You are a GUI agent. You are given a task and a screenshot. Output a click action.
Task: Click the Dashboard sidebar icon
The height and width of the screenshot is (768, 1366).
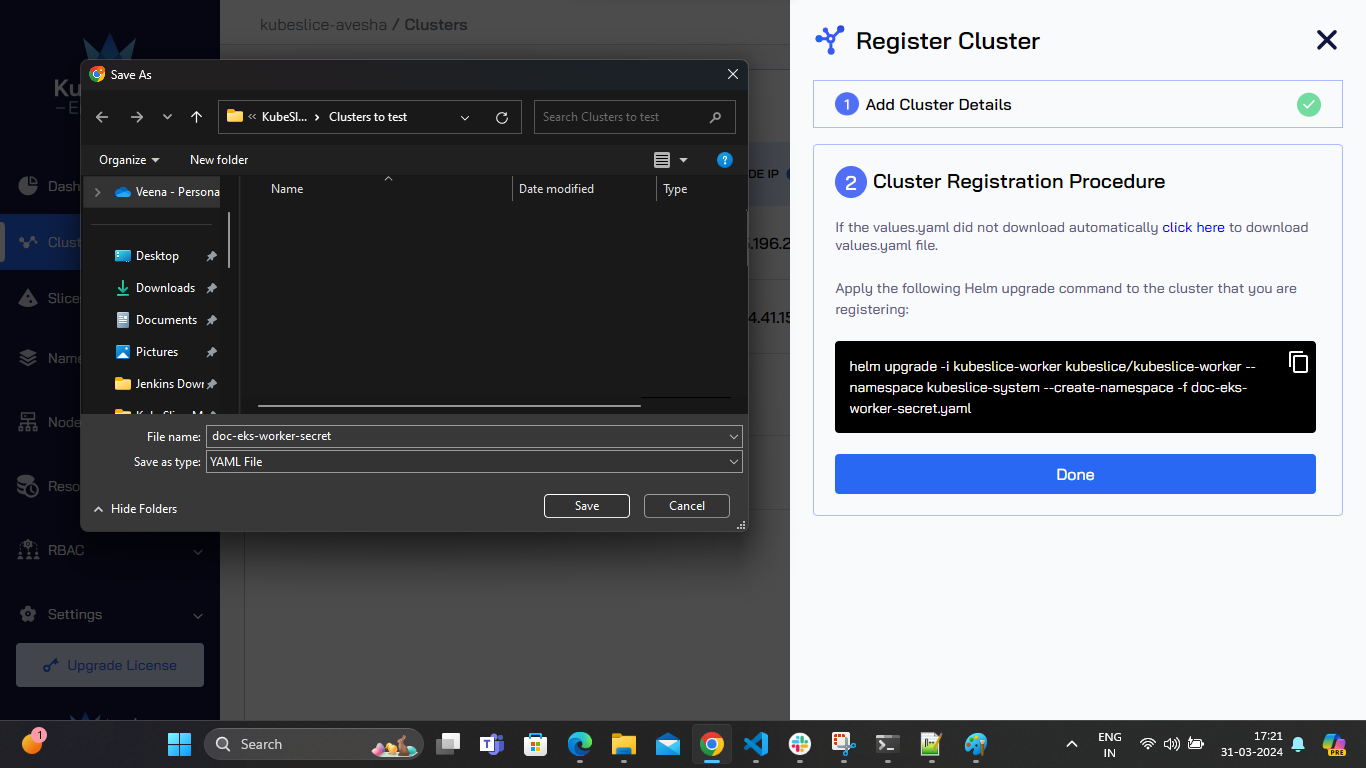tap(29, 186)
